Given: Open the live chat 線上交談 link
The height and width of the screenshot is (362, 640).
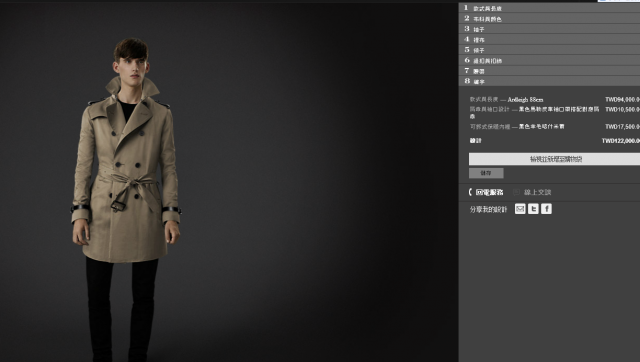Looking at the screenshot, I should (x=532, y=192).
